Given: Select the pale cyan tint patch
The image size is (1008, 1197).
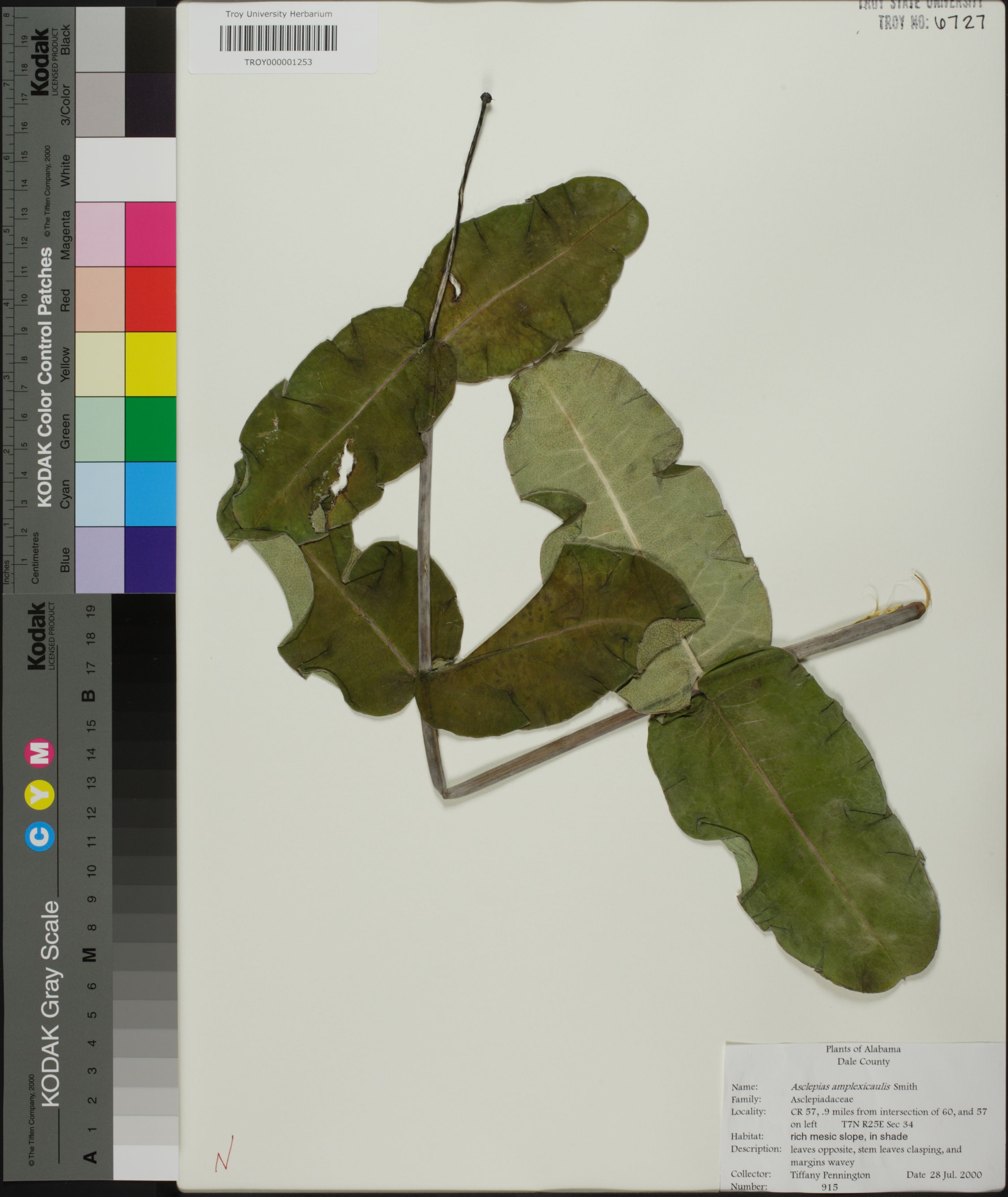Looking at the screenshot, I should (x=100, y=494).
